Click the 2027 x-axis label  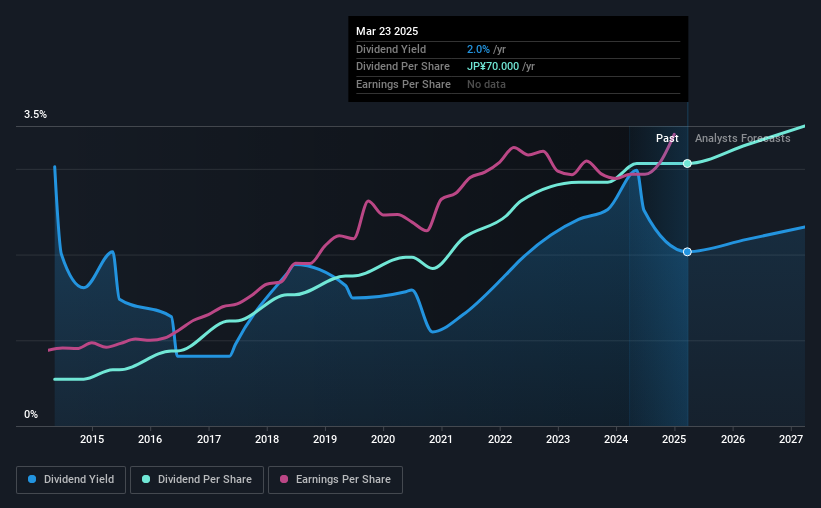point(791,439)
